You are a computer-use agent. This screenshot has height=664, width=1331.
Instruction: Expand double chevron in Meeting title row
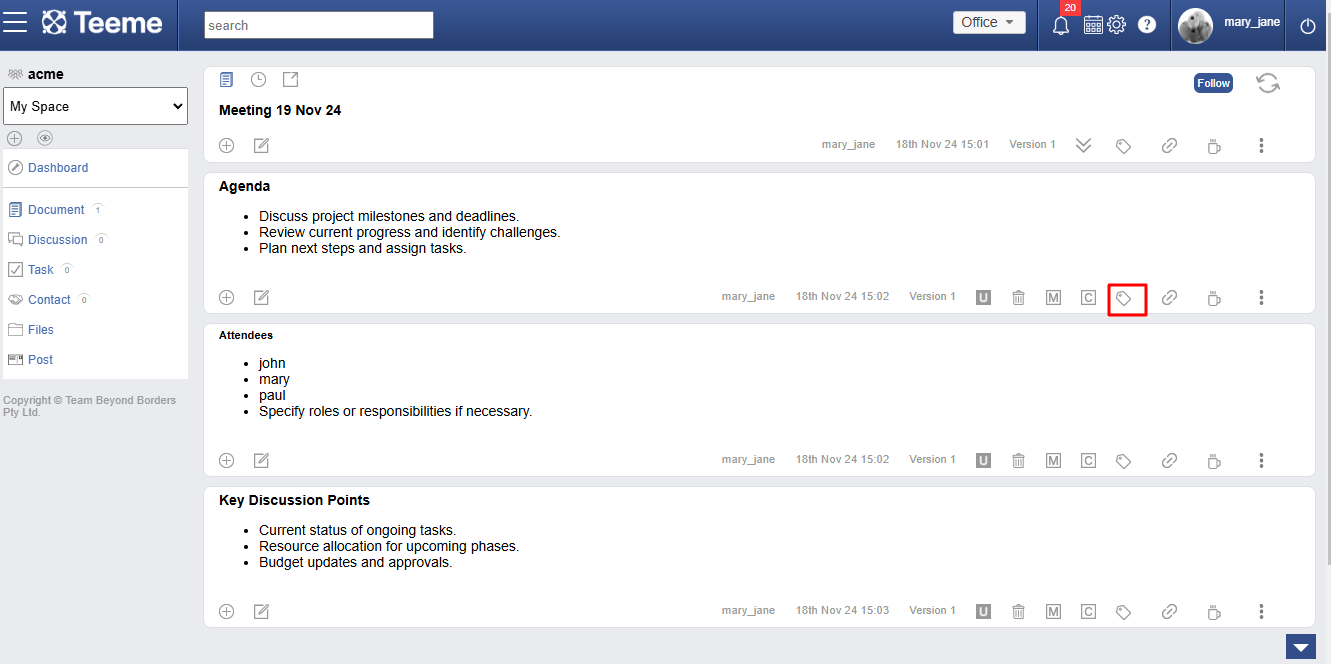1083,146
